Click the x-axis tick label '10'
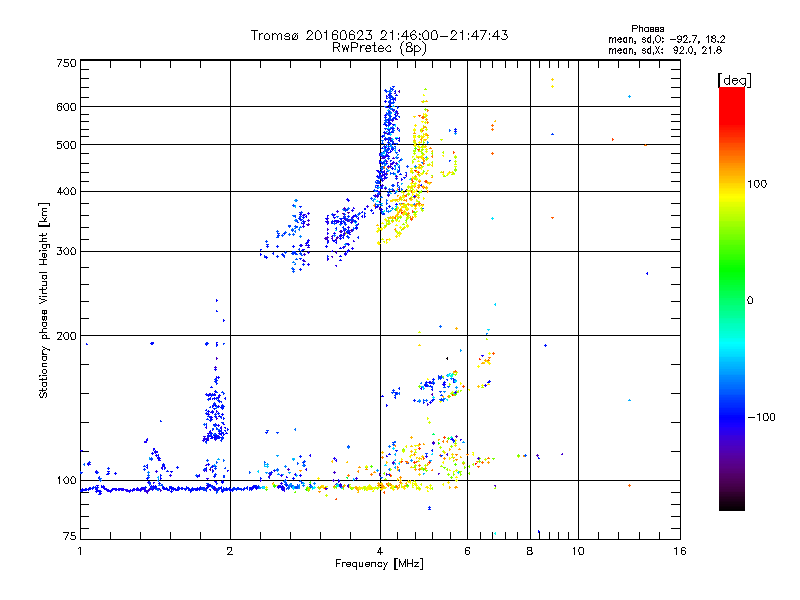 tap(578, 551)
